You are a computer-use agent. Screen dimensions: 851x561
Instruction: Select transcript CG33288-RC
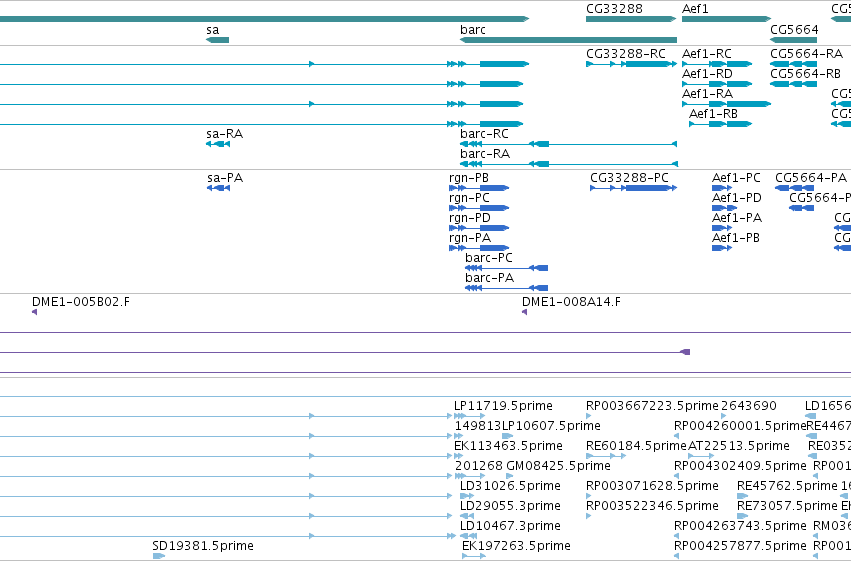point(631,64)
